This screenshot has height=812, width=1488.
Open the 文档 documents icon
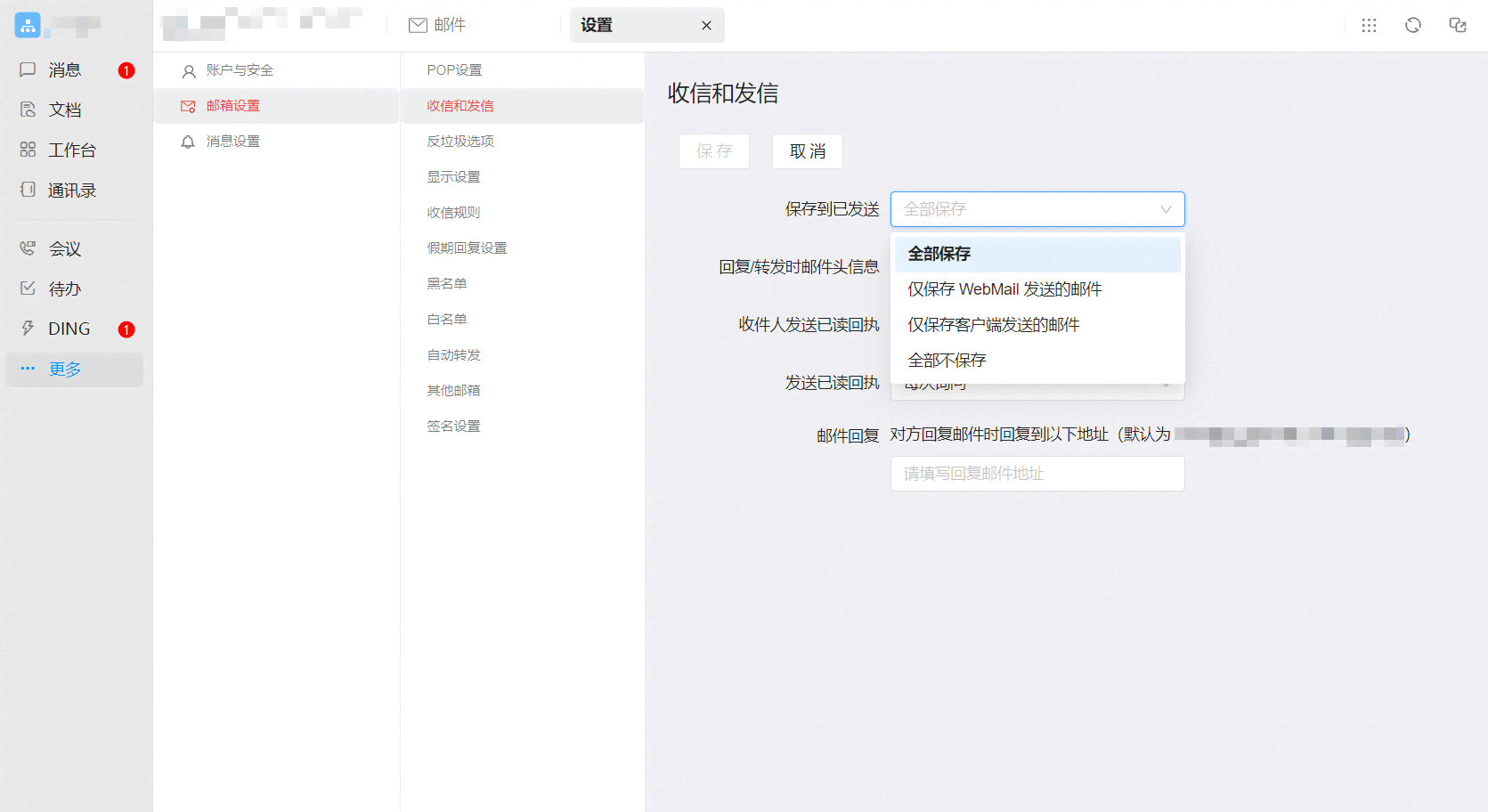tap(28, 110)
